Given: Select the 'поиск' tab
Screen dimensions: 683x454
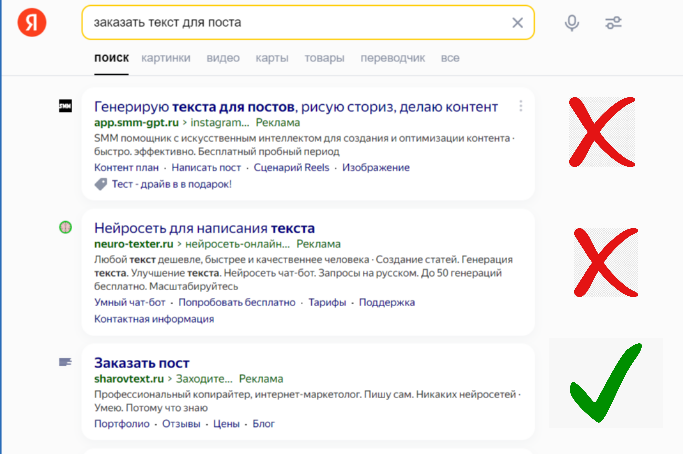Looking at the screenshot, I should 112,58.
